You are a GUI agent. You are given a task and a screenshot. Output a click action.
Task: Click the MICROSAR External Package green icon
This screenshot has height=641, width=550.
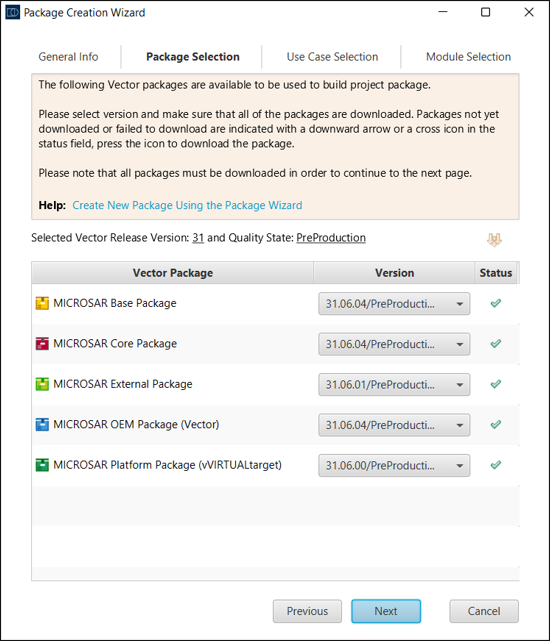[42, 384]
